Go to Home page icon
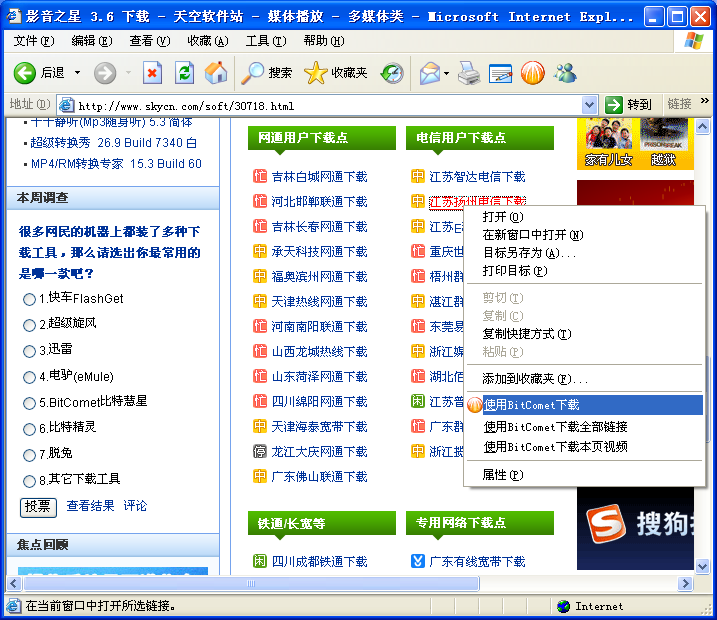The height and width of the screenshot is (620, 717). point(215,72)
